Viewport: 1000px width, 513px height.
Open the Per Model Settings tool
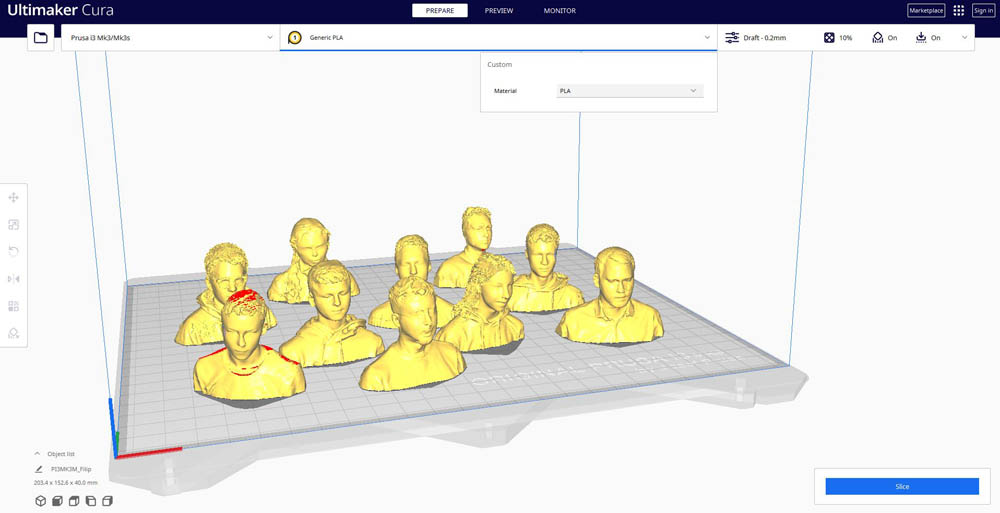pyautogui.click(x=13, y=306)
